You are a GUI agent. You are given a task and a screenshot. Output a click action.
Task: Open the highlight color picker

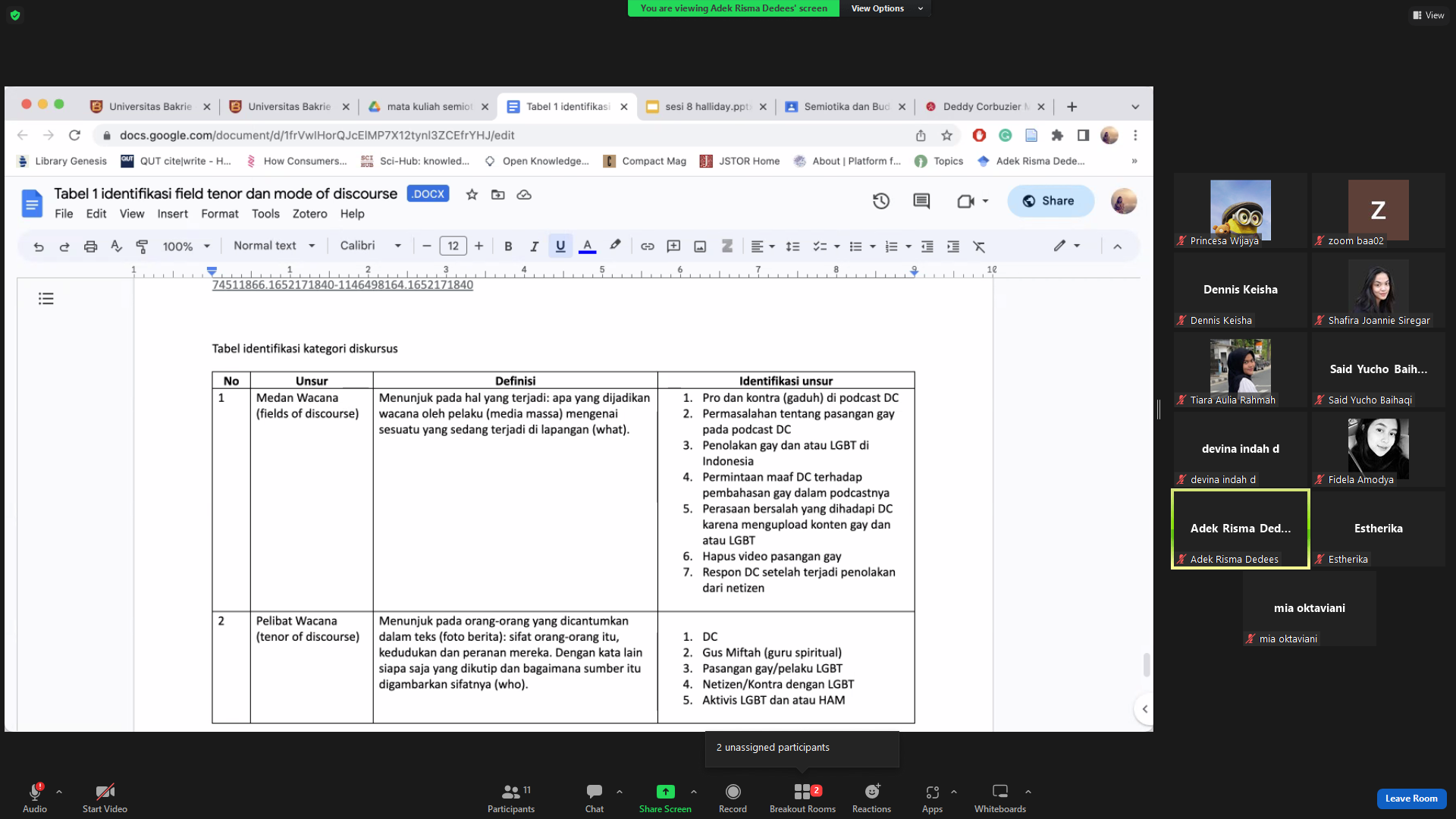[x=615, y=246]
